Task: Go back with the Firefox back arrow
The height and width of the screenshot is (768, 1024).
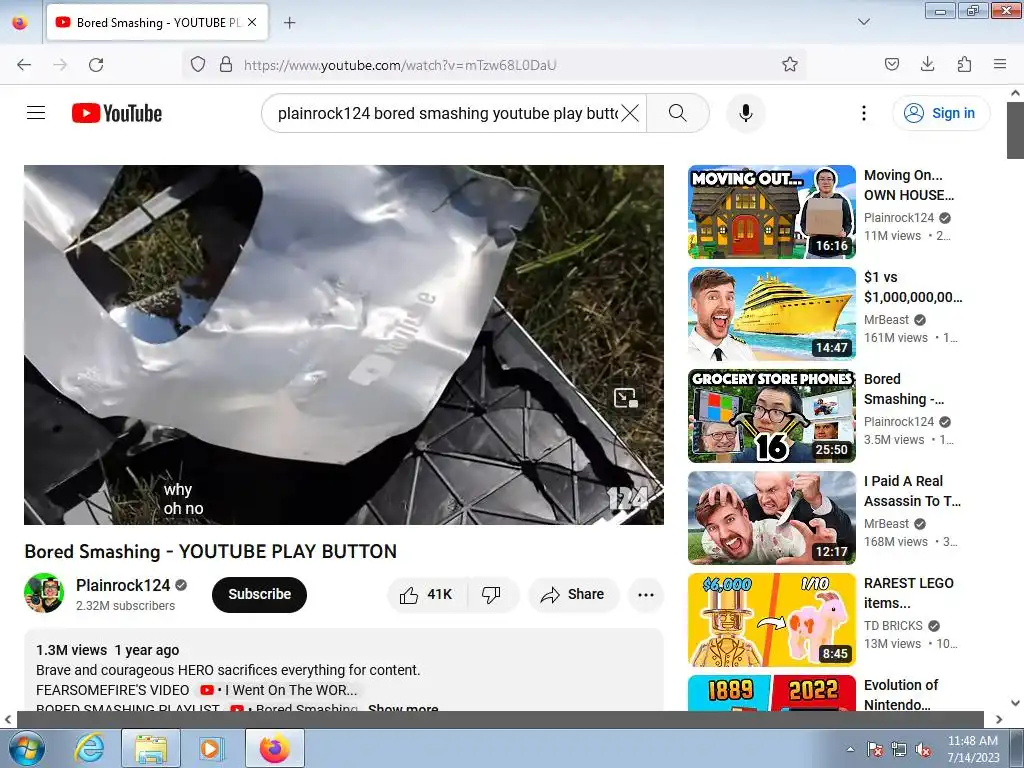Action: pos(24,65)
